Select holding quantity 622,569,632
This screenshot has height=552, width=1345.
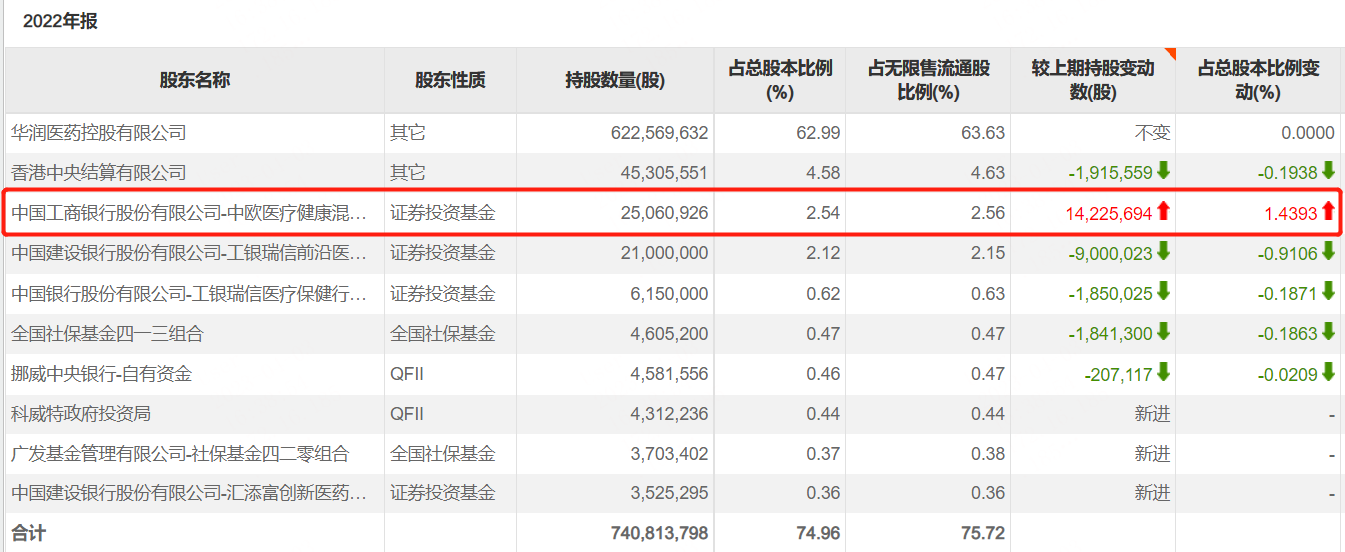point(657,133)
